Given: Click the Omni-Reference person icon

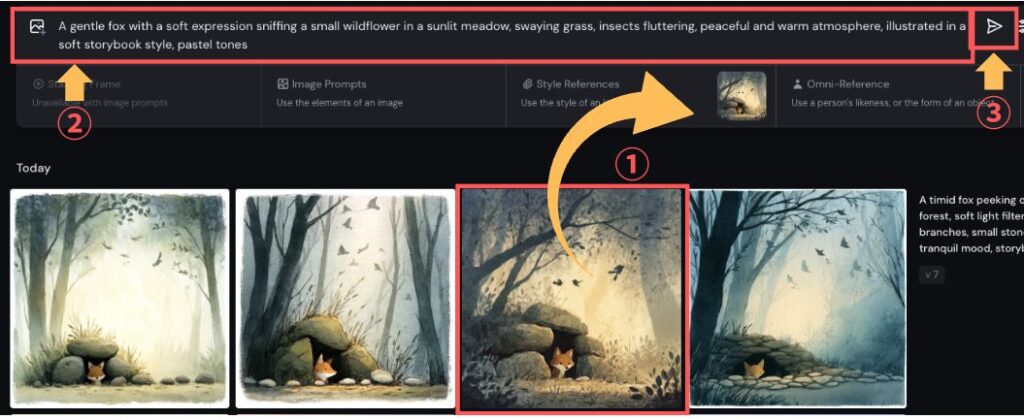Looking at the screenshot, I should (x=797, y=84).
